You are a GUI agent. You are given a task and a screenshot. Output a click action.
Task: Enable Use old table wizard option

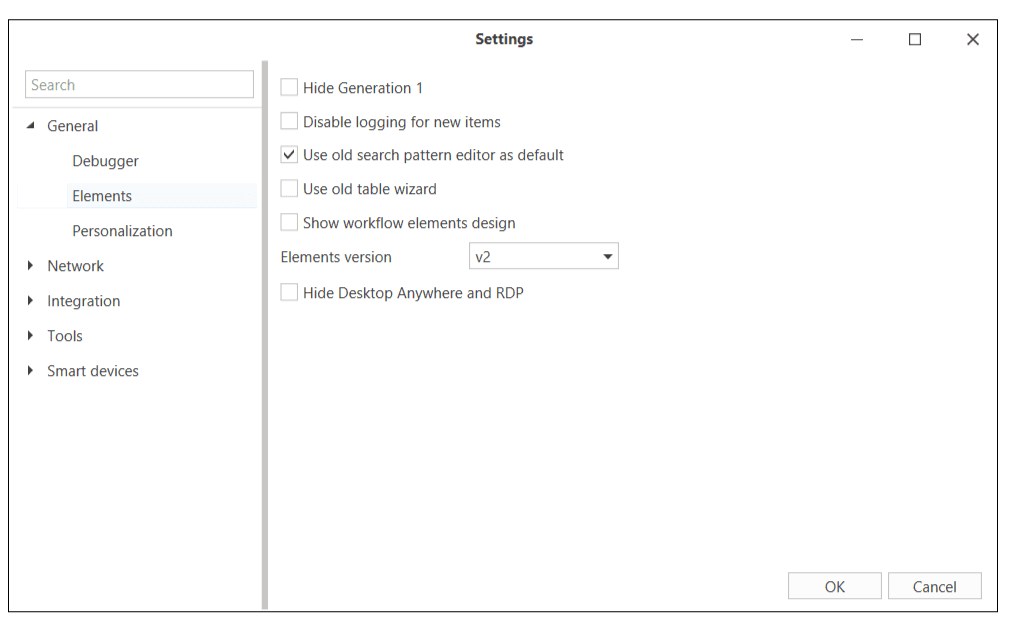click(289, 189)
